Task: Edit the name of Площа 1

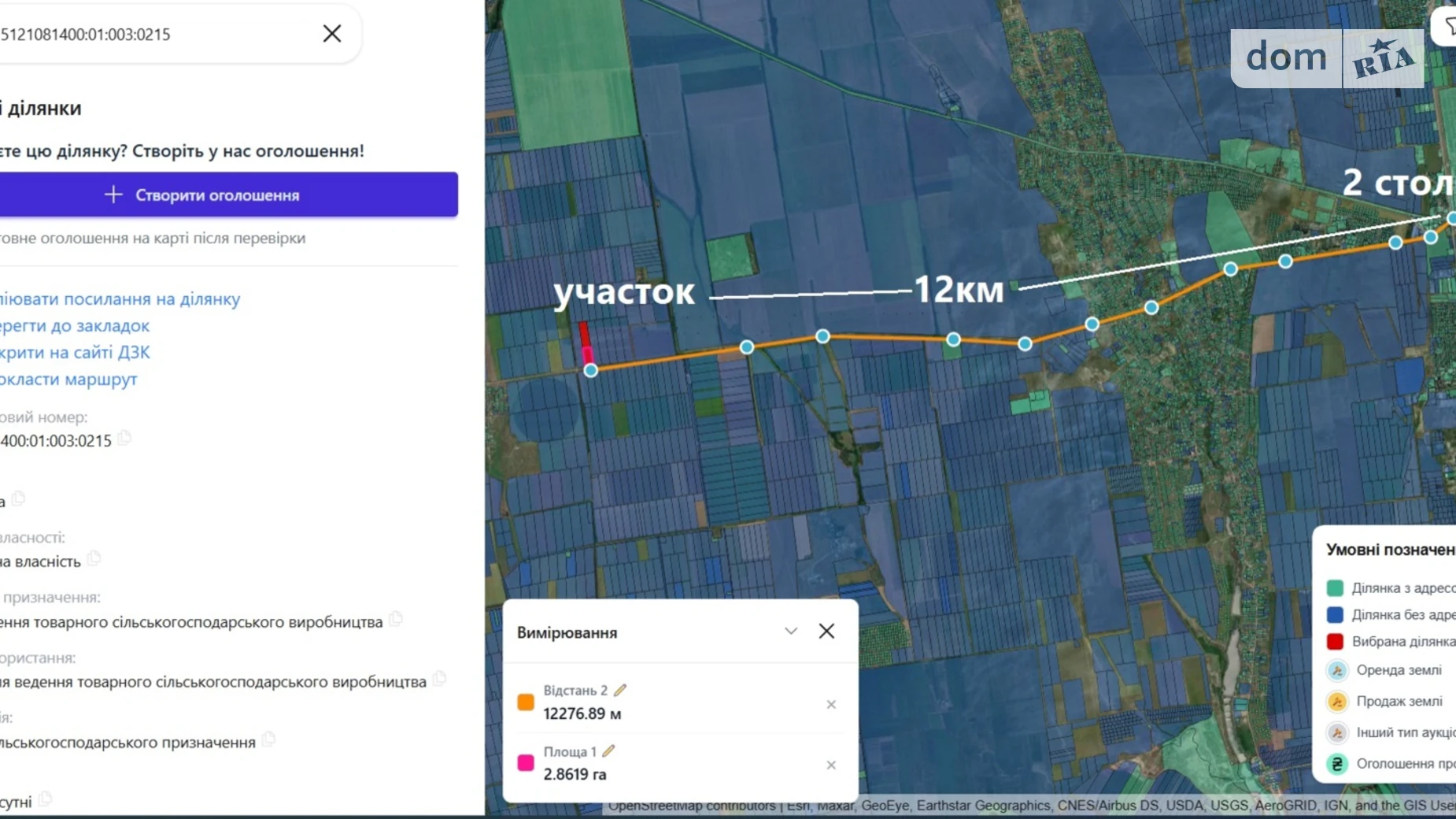Action: pyautogui.click(x=608, y=751)
